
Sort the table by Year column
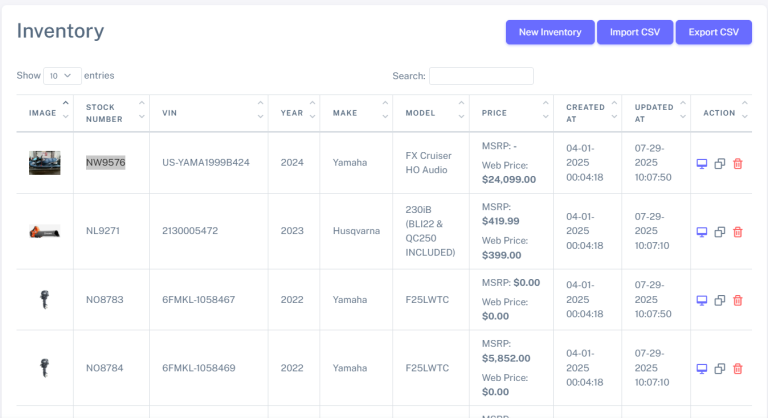(x=294, y=113)
